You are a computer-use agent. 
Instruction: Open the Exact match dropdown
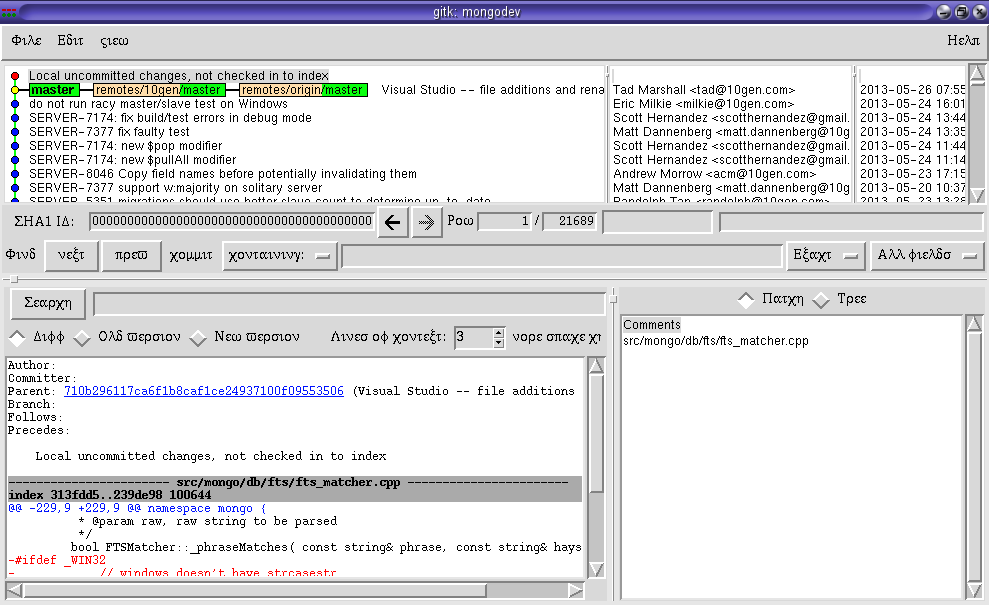(x=825, y=256)
